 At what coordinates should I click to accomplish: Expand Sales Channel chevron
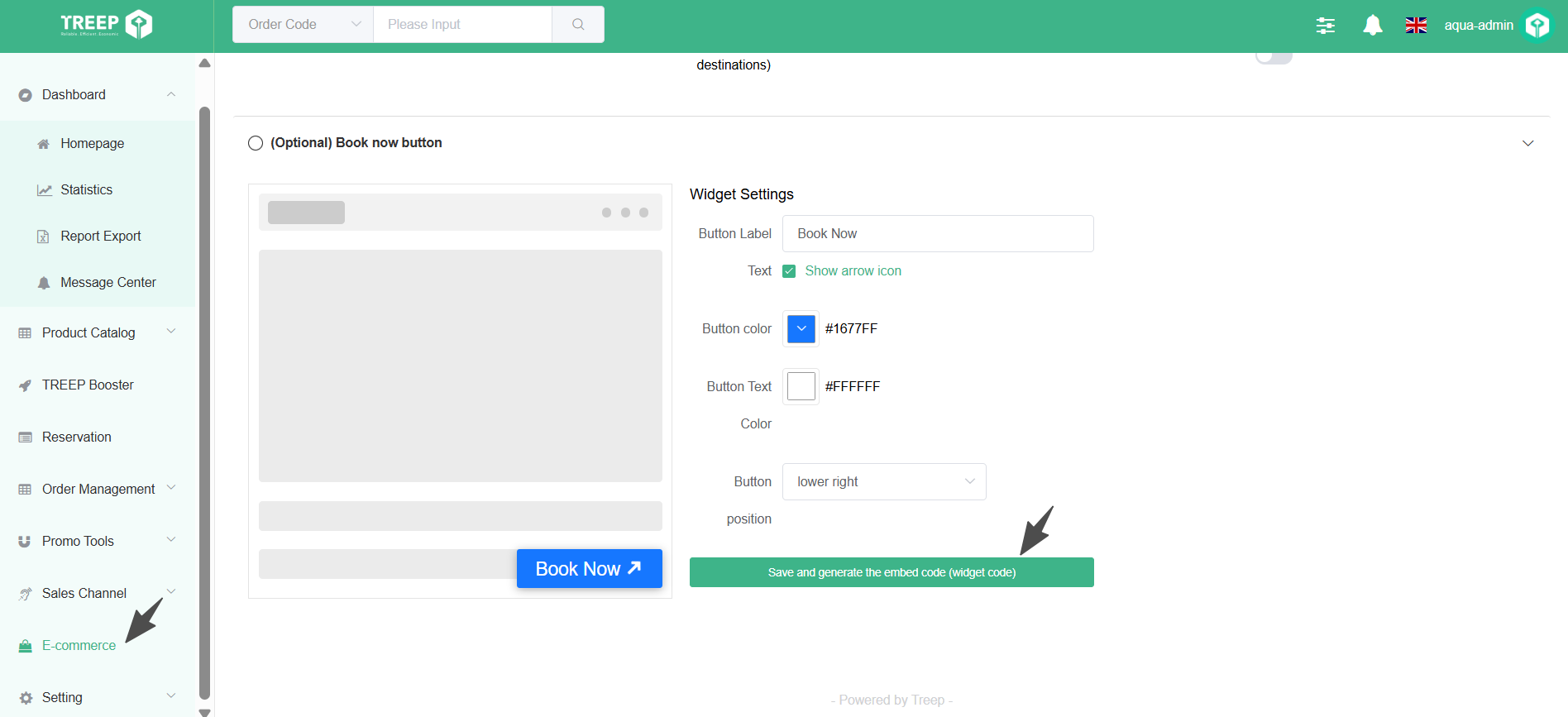[171, 592]
